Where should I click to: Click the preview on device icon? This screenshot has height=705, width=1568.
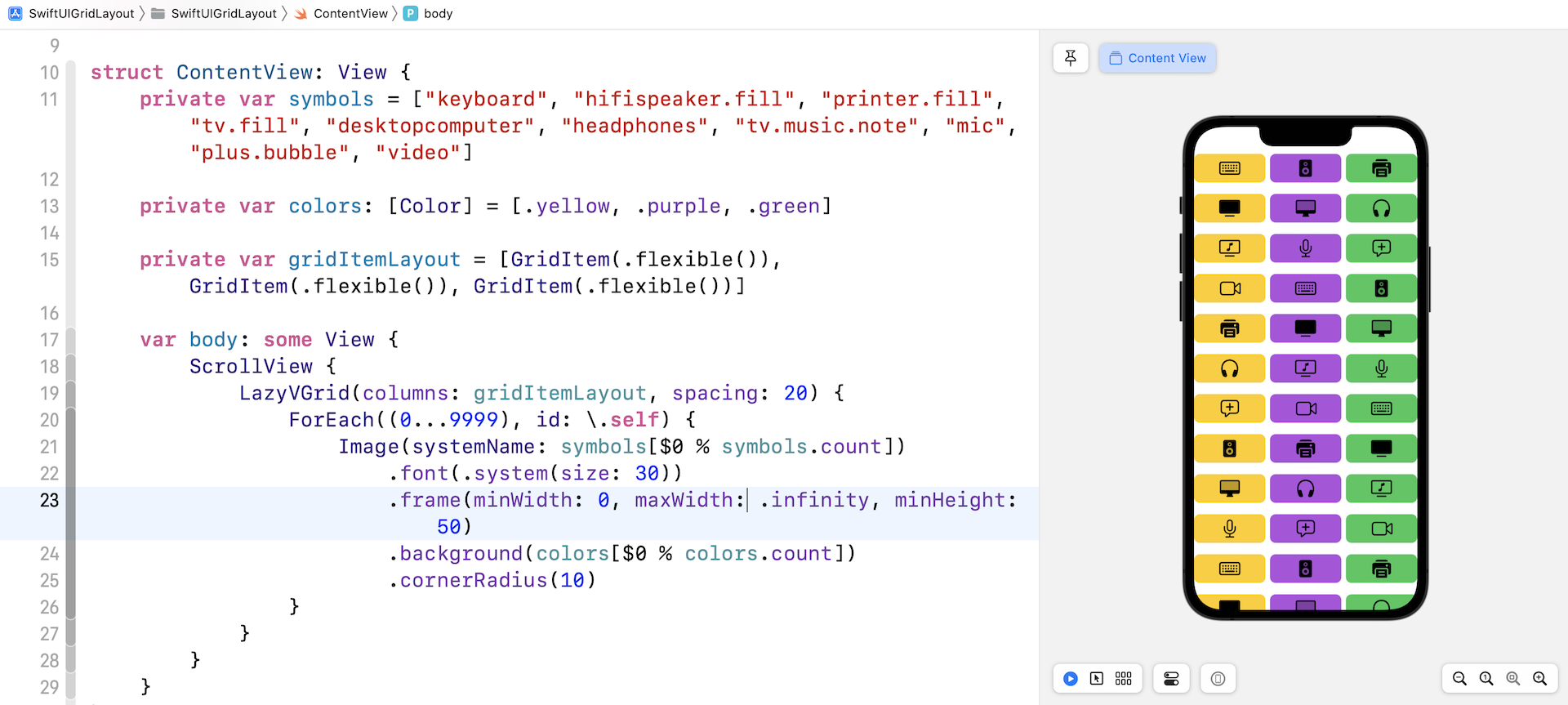point(1218,679)
